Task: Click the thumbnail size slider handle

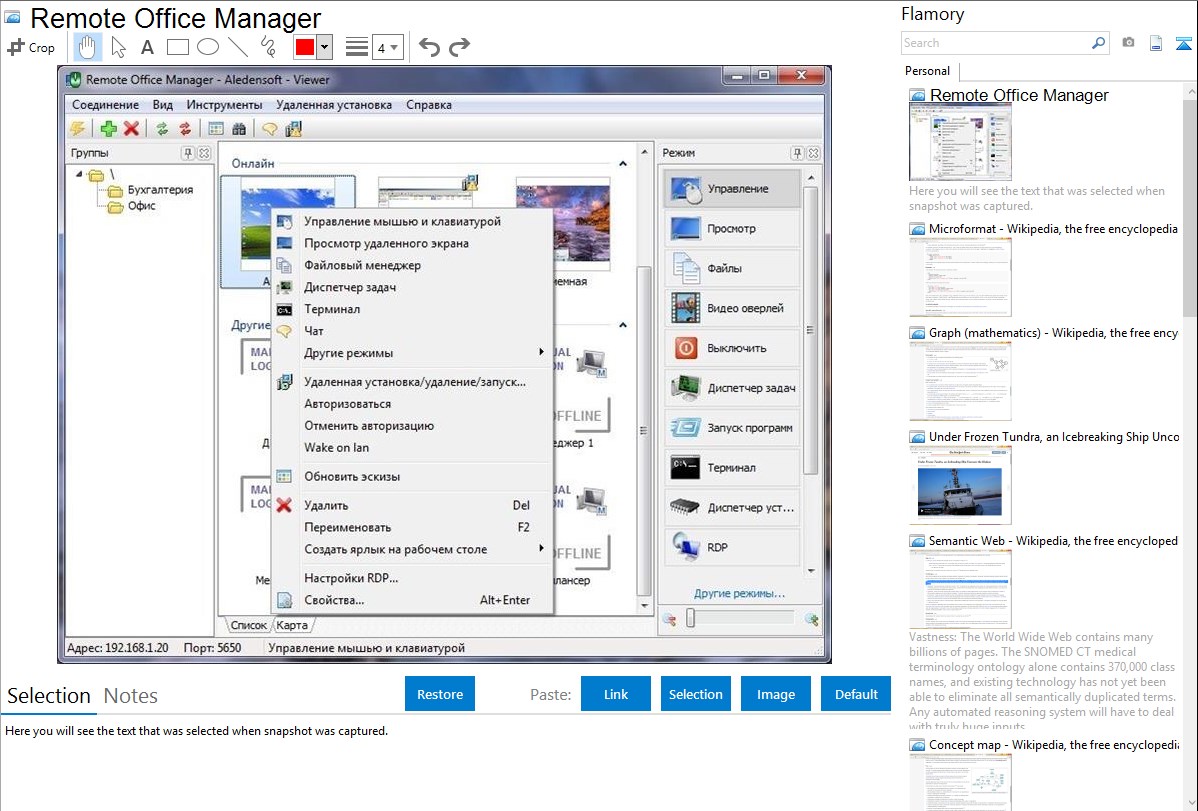Action: (691, 618)
